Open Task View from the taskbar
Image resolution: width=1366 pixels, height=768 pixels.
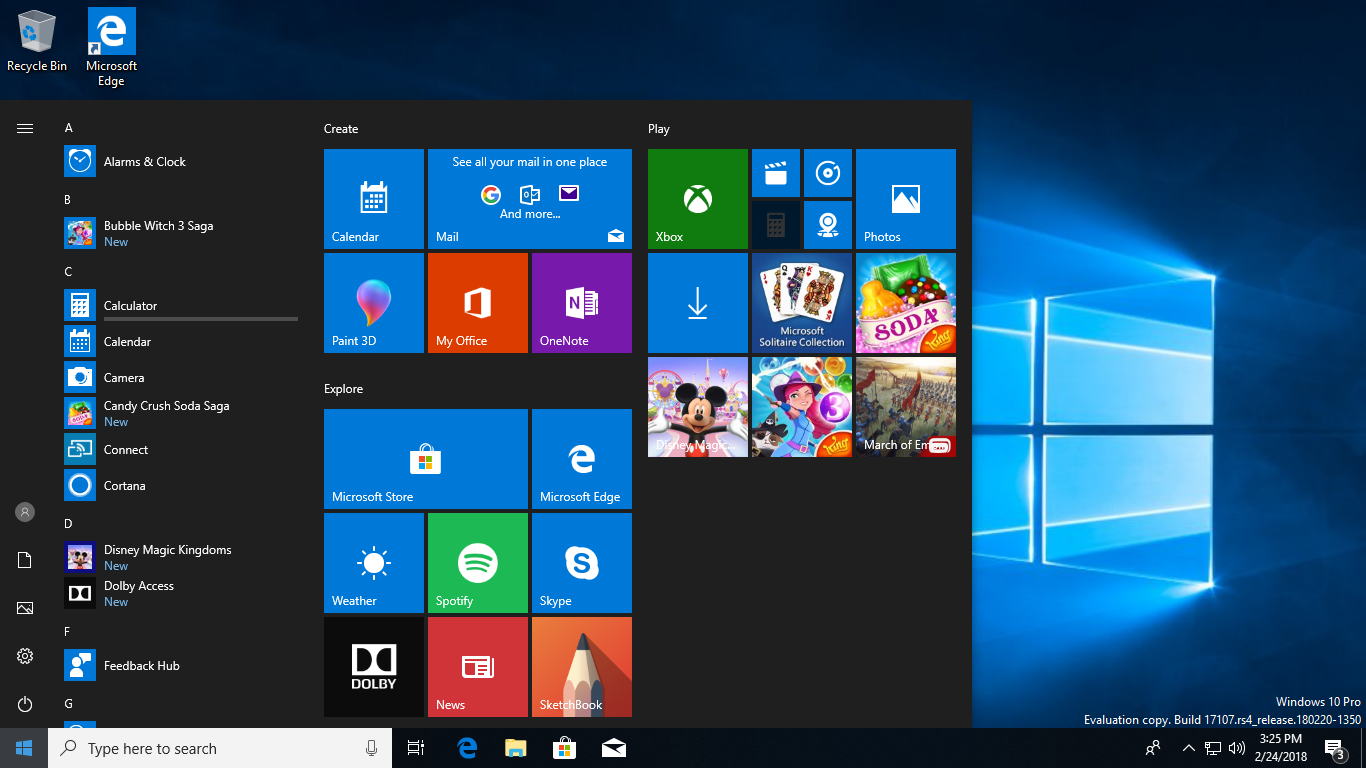(416, 748)
